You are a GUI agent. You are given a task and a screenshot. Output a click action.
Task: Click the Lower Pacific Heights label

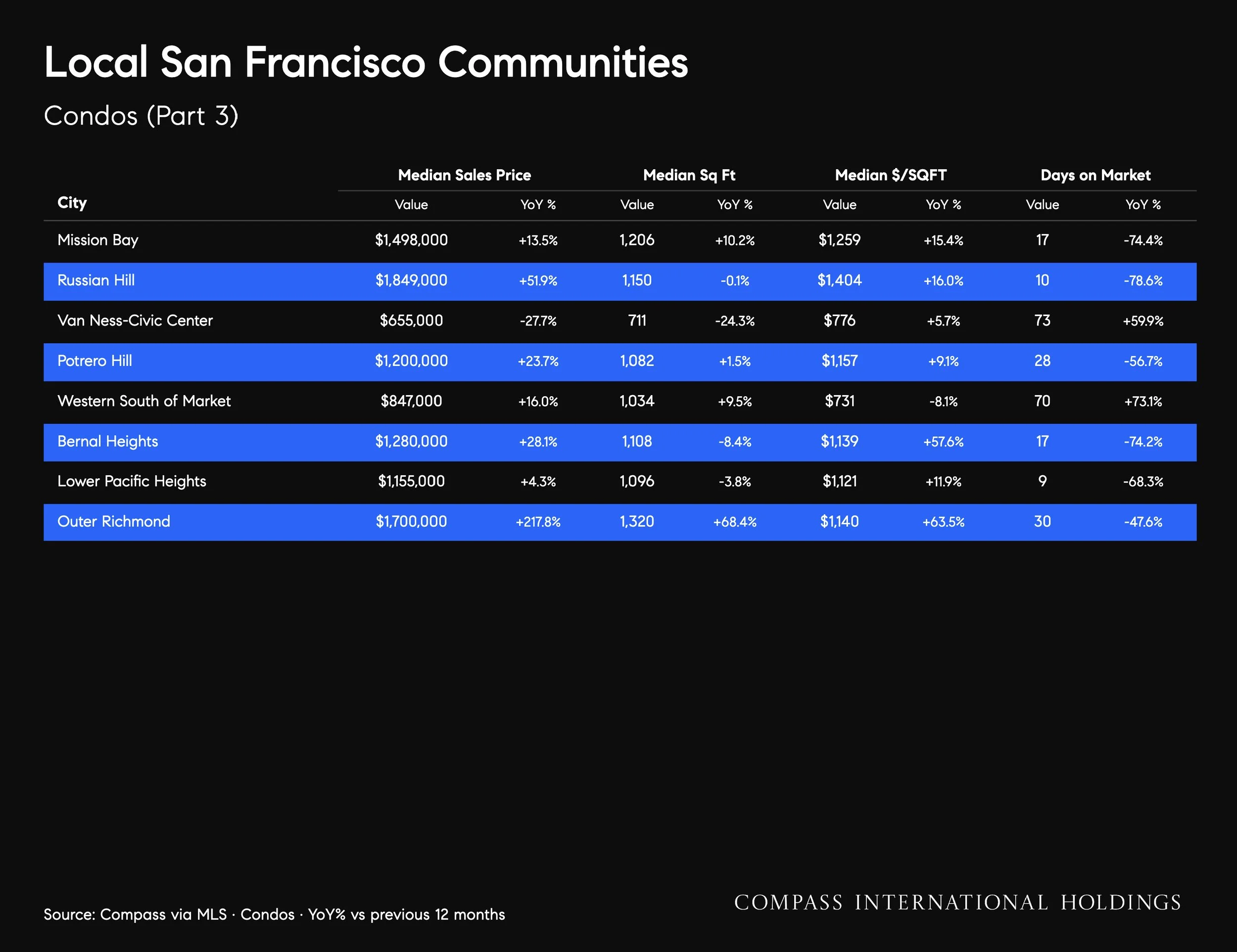tap(132, 482)
